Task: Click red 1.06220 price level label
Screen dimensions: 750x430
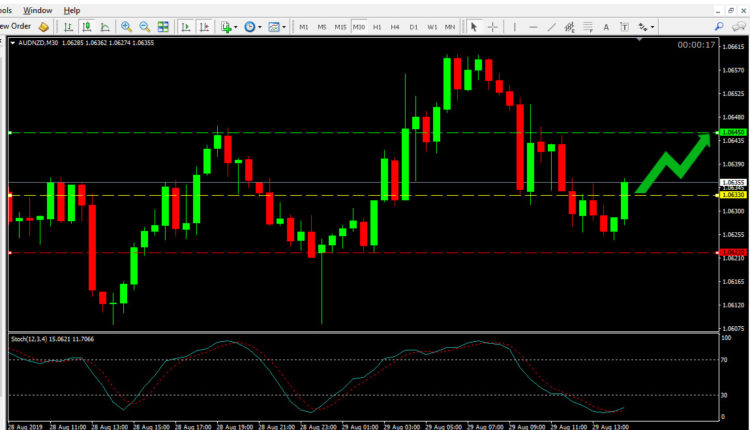Action: pyautogui.click(x=733, y=252)
